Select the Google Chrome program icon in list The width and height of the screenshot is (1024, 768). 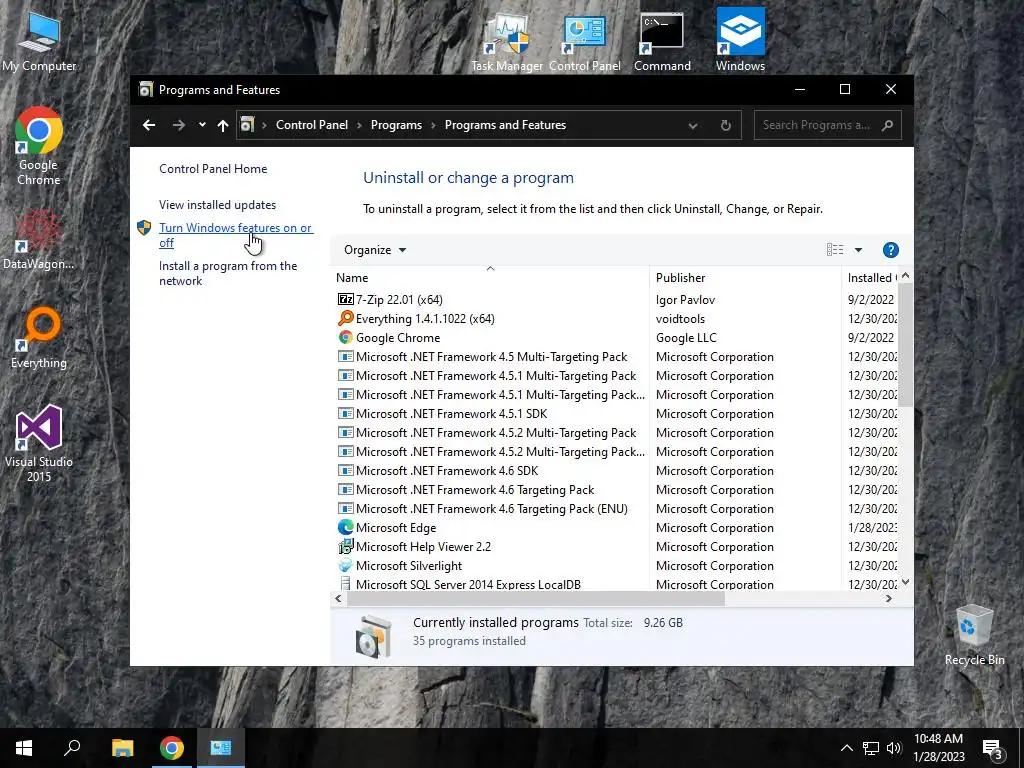[x=345, y=337]
